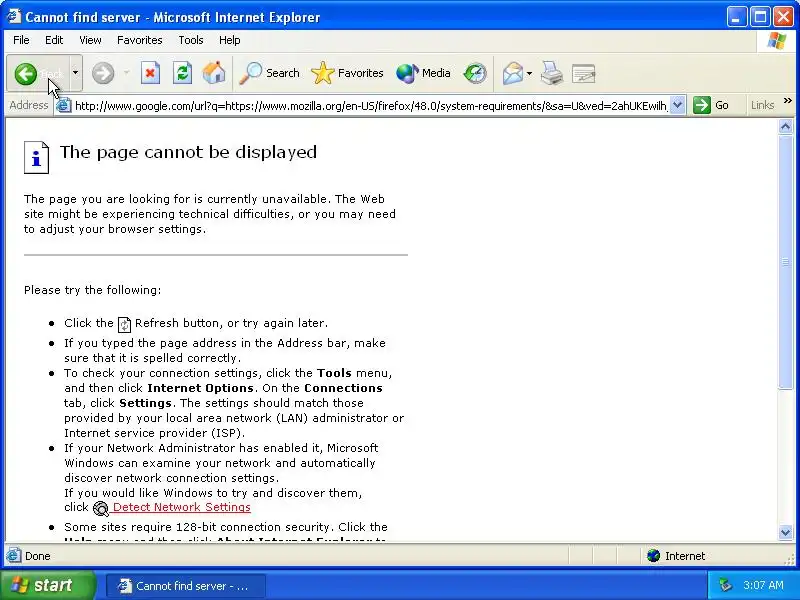The image size is (800, 600).
Task: Click the vertical scrollbar thumb
Action: [785, 261]
